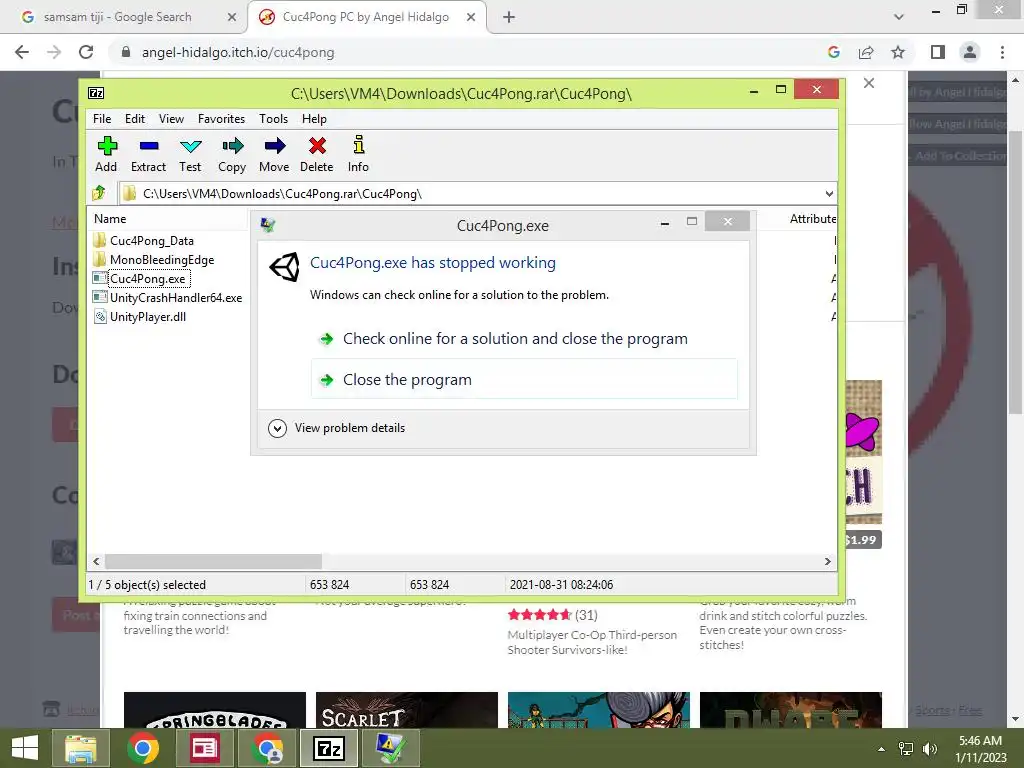Switch to the 7-Zip taskbar button
Screen dimensions: 1024x768
tap(329, 748)
